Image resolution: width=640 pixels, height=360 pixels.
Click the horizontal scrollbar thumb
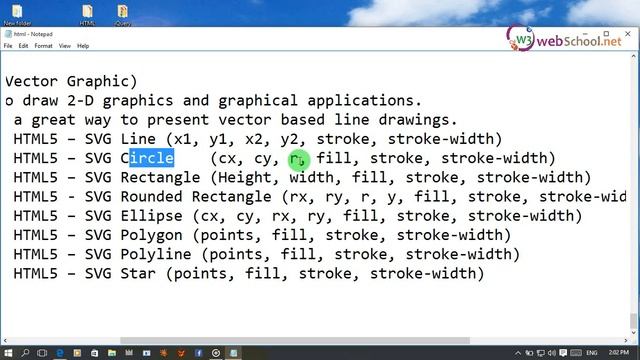pyautogui.click(x=295, y=340)
